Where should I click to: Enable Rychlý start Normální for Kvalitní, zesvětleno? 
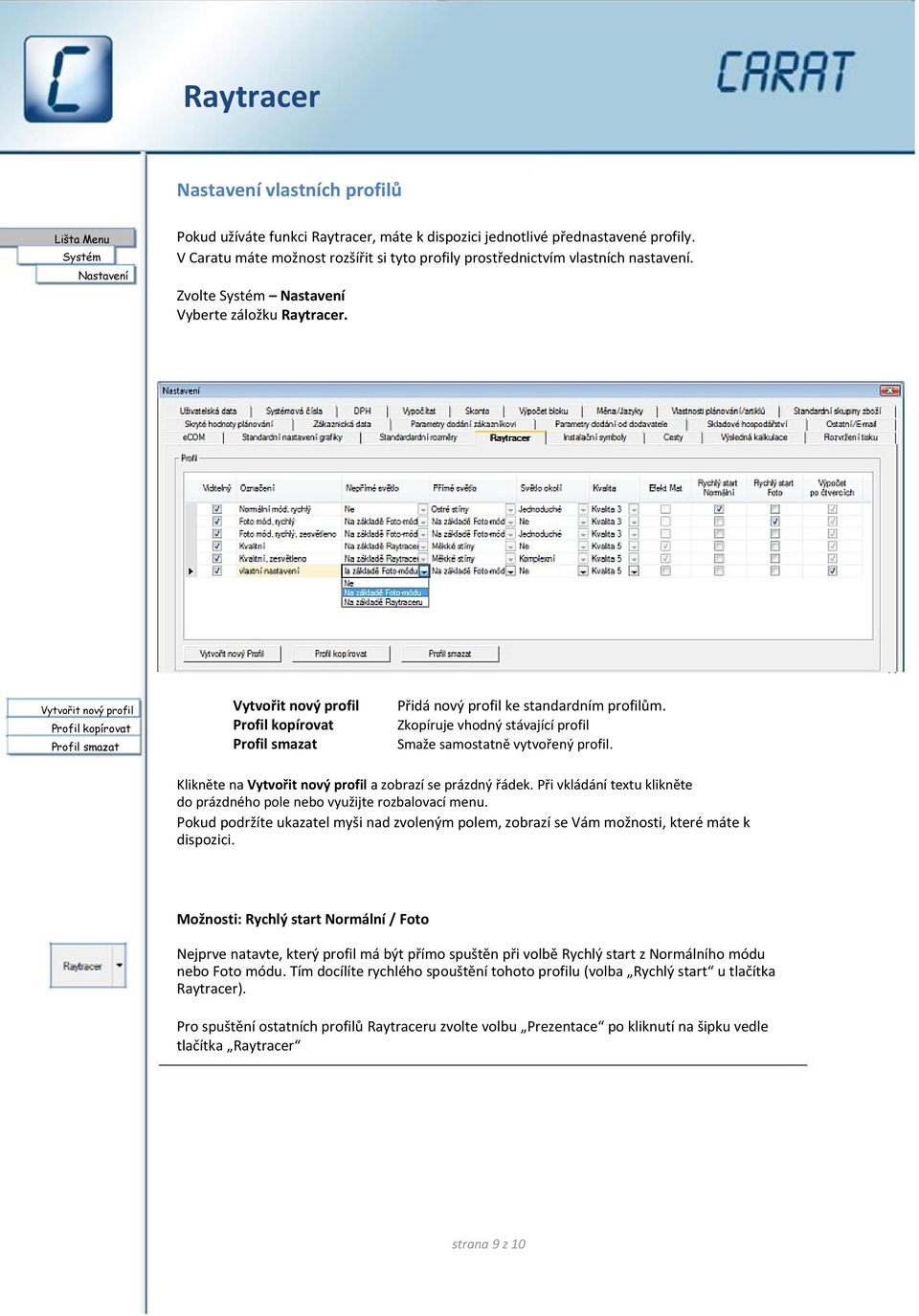pyautogui.click(x=719, y=559)
